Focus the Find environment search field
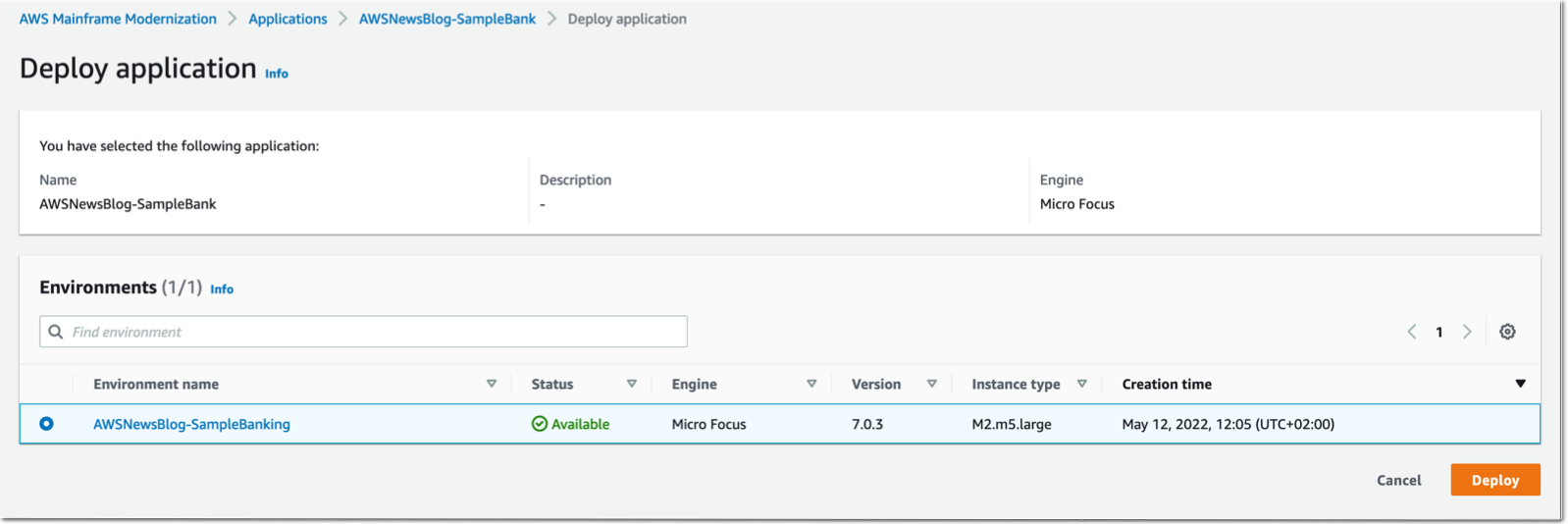1568x524 pixels. [x=363, y=332]
